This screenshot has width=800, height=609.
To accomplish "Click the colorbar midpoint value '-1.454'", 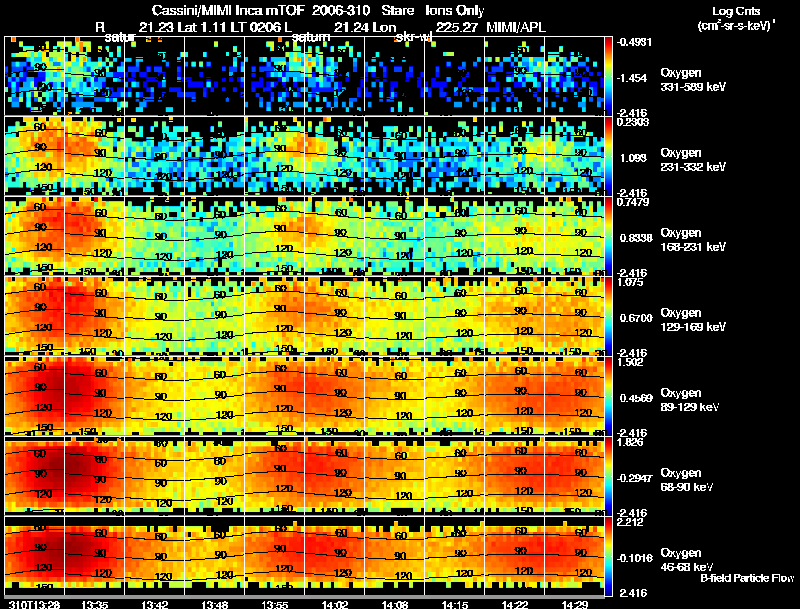I will pyautogui.click(x=632, y=78).
